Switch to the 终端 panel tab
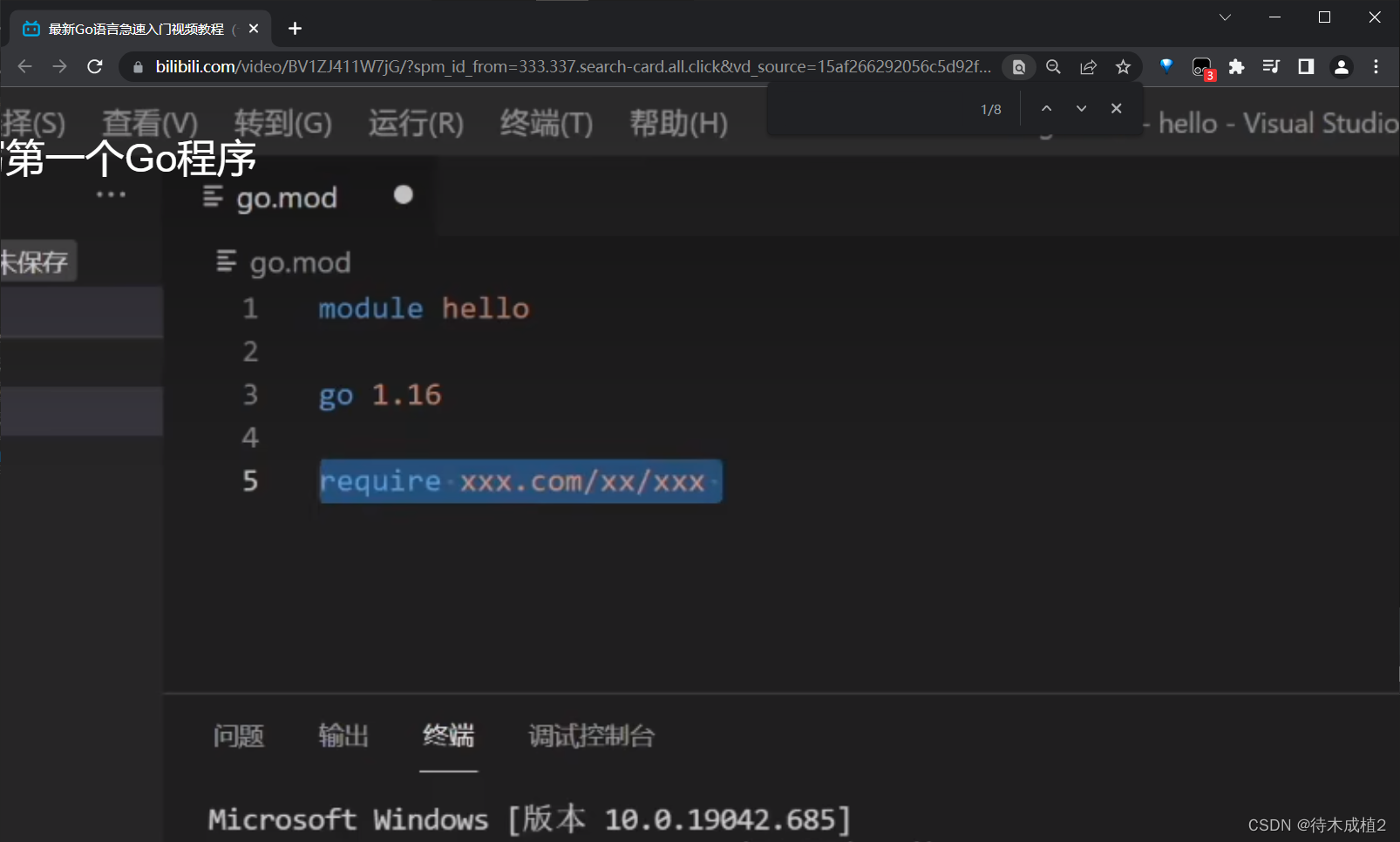 click(448, 736)
